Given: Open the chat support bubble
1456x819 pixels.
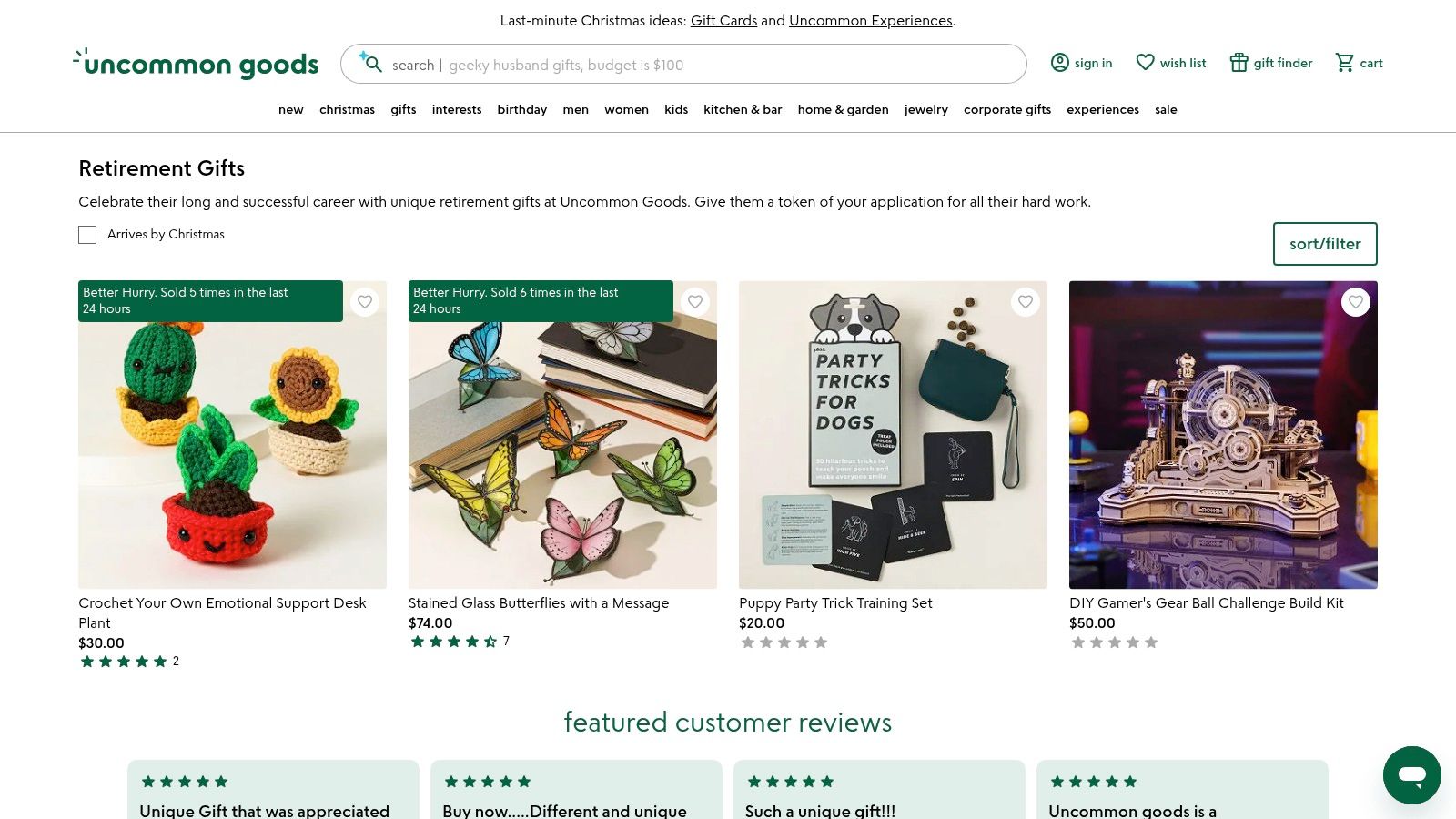Looking at the screenshot, I should point(1411,775).
